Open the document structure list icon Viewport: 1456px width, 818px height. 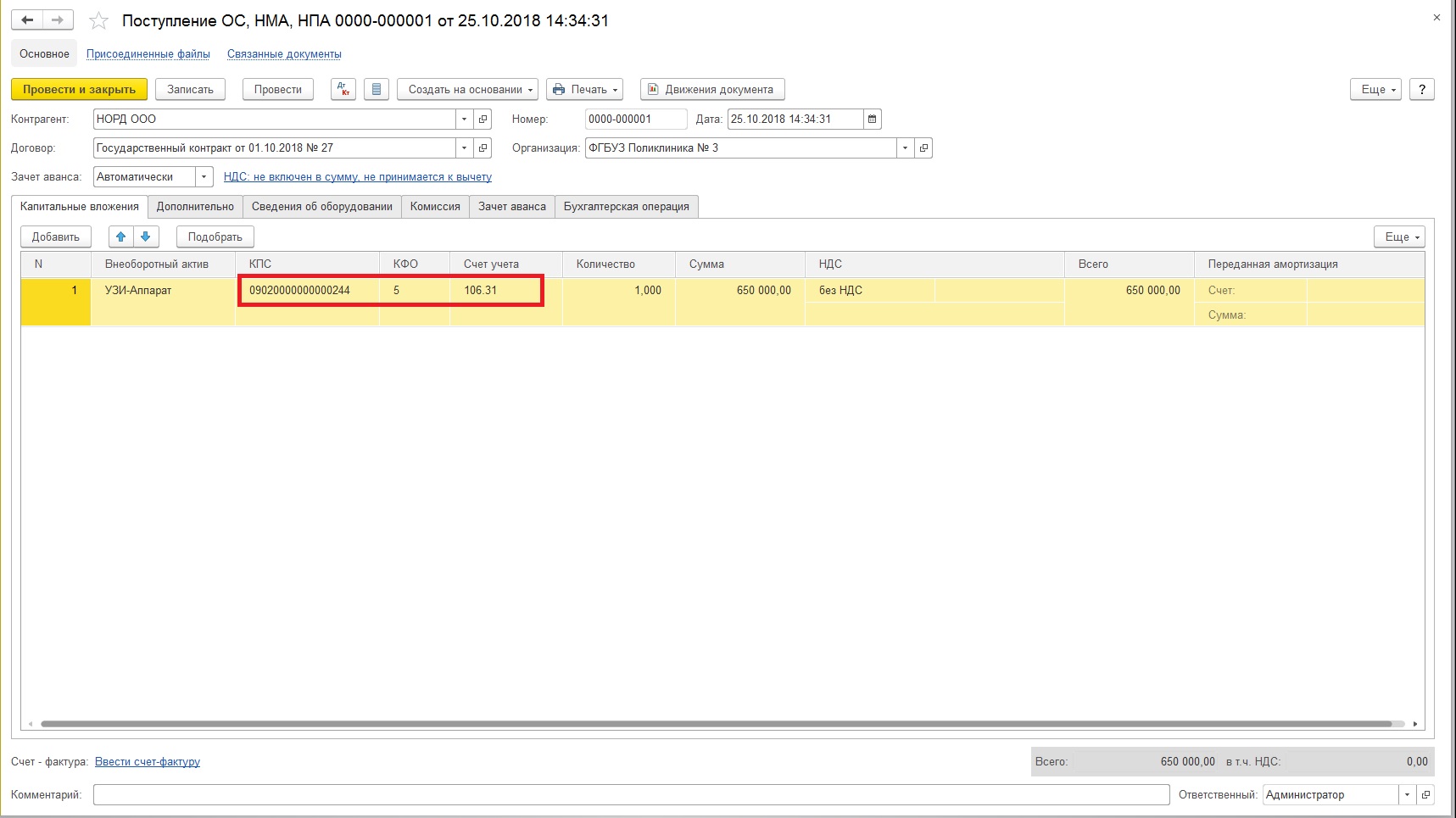pos(377,89)
